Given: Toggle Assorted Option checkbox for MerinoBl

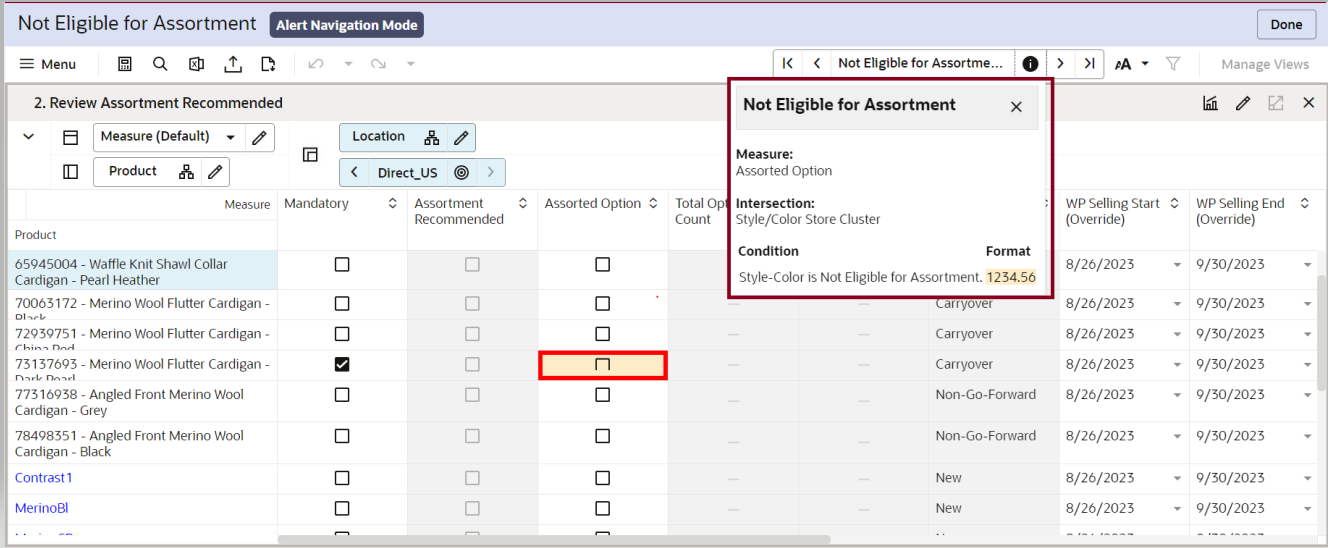Looking at the screenshot, I should click(x=602, y=508).
